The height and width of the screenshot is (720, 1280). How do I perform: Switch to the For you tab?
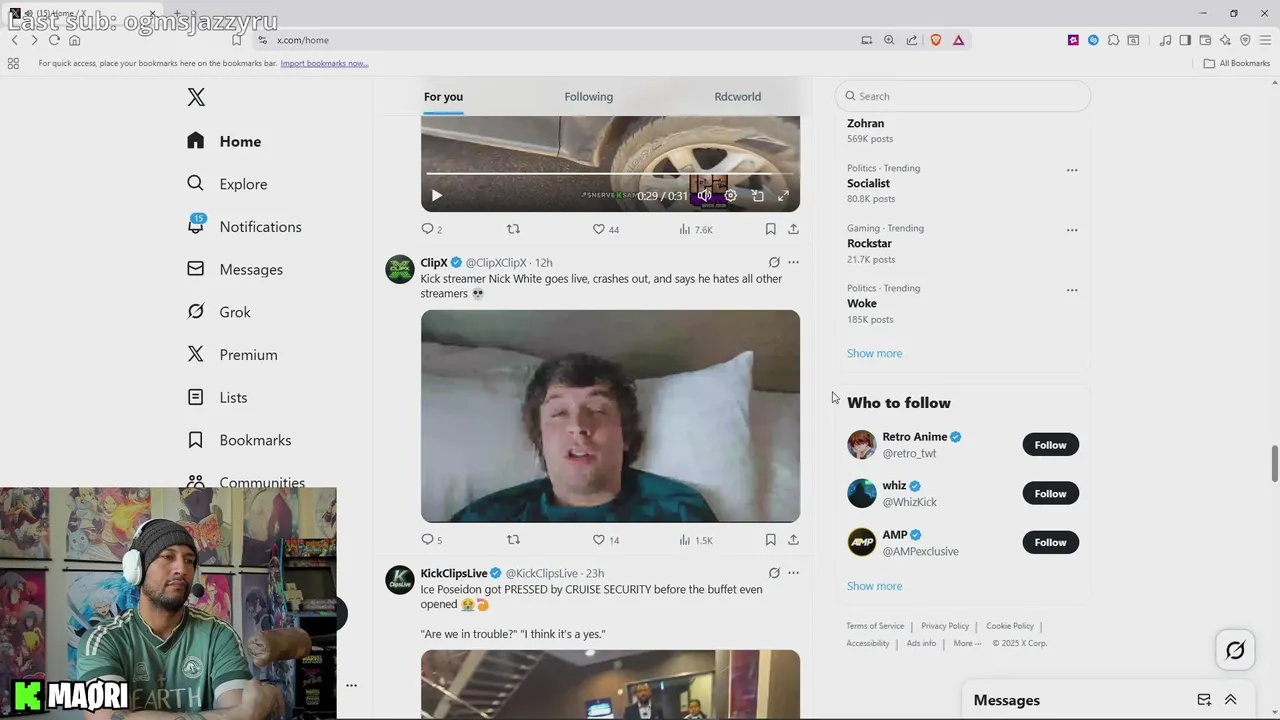tap(443, 97)
